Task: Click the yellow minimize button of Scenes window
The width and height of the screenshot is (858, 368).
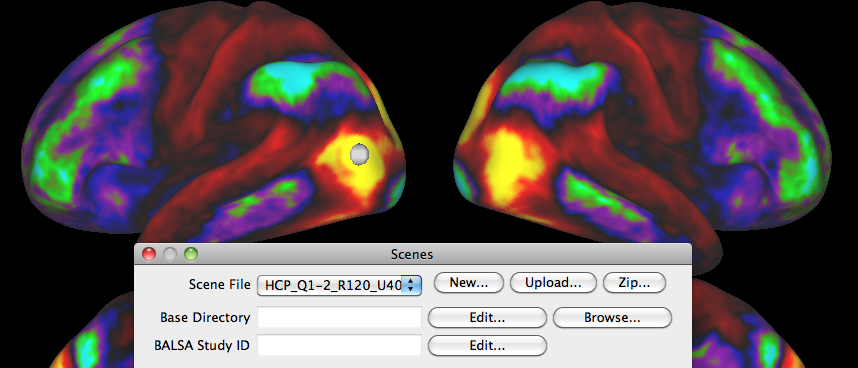Action: (170, 254)
